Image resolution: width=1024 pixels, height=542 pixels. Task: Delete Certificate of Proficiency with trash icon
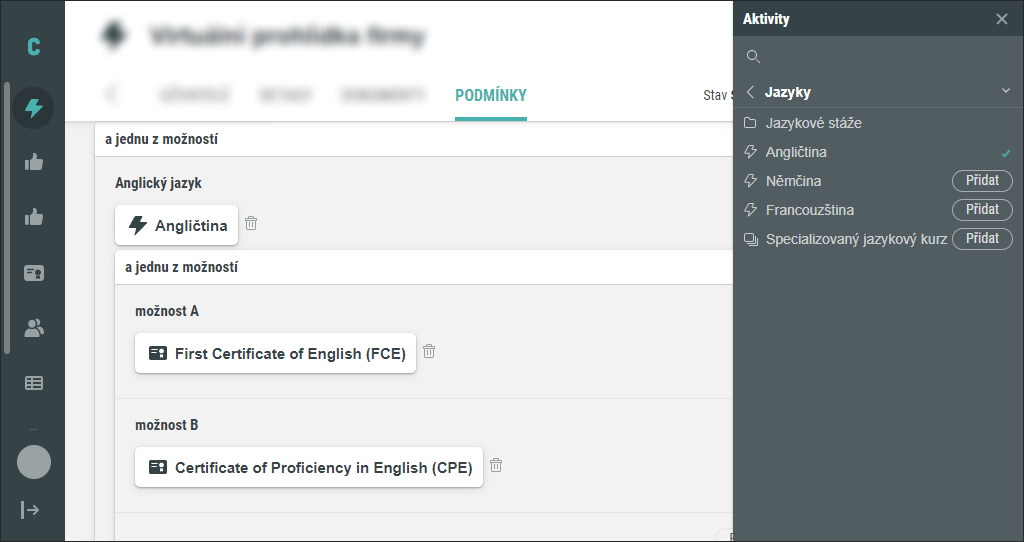(496, 465)
